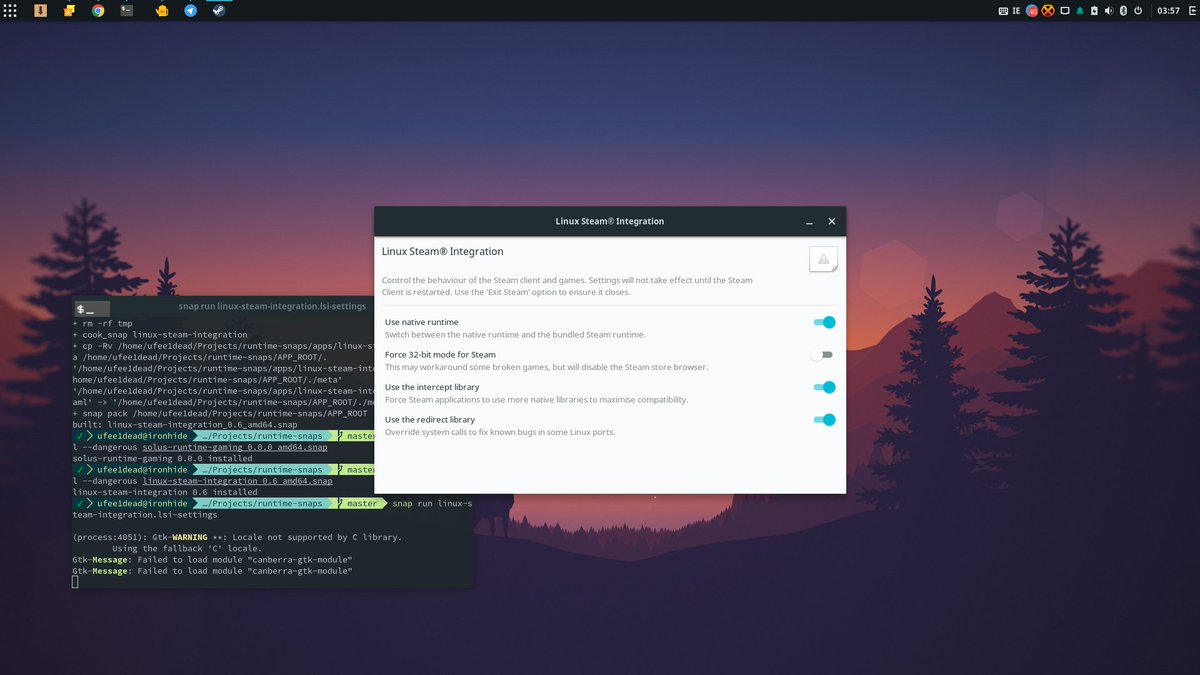Open the volume control icon
Viewport: 1200px width, 675px height.
[x=1108, y=10]
